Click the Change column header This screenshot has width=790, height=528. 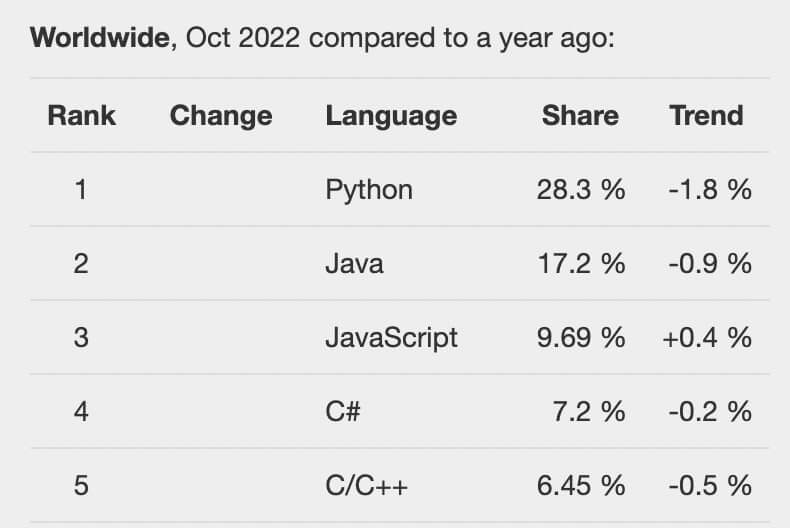coord(221,116)
